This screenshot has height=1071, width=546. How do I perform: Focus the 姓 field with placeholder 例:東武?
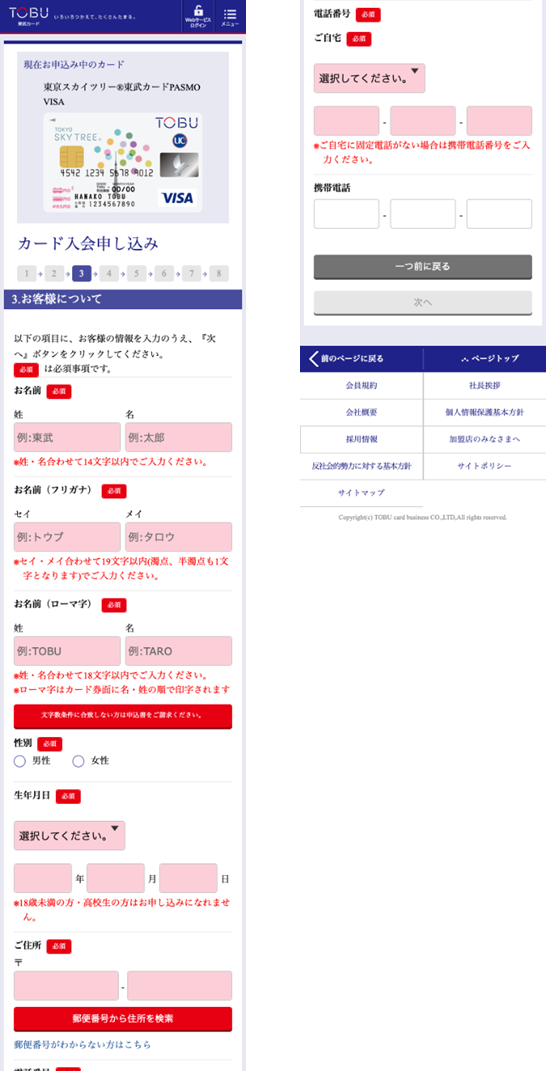[67, 437]
